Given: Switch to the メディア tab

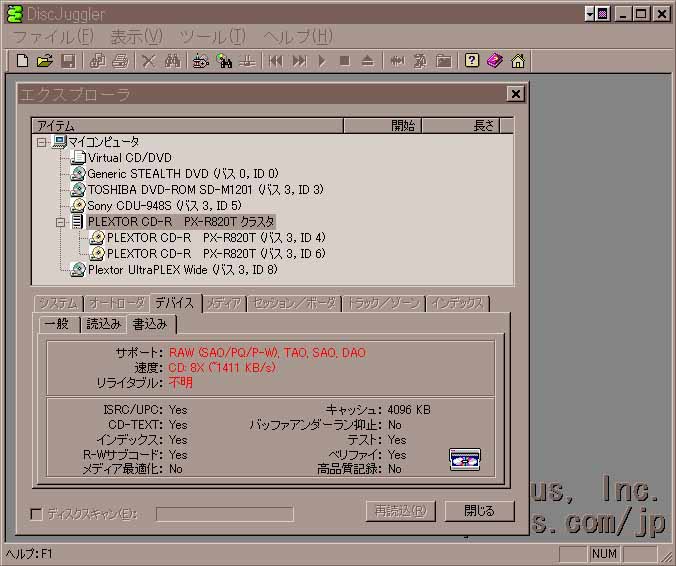Looking at the screenshot, I should [x=224, y=303].
